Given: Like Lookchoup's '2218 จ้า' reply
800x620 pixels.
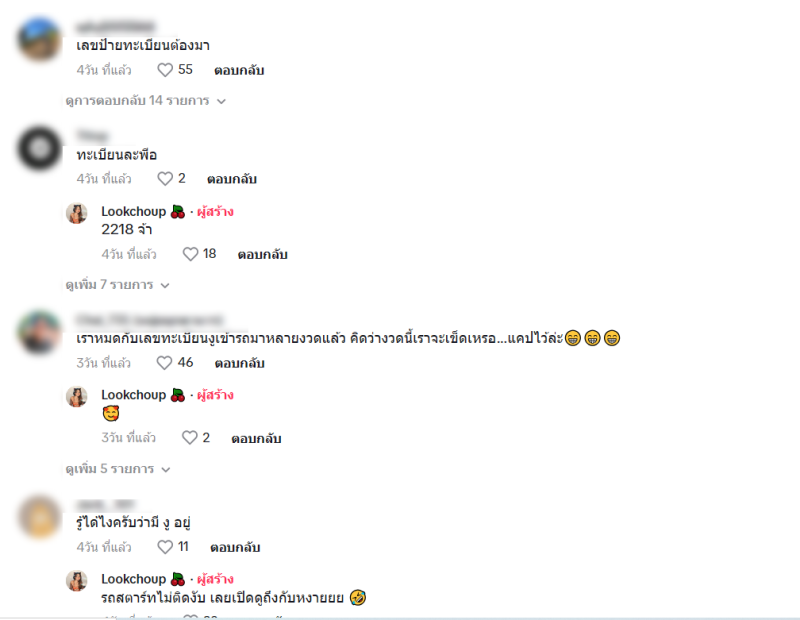Looking at the screenshot, I should point(190,254).
